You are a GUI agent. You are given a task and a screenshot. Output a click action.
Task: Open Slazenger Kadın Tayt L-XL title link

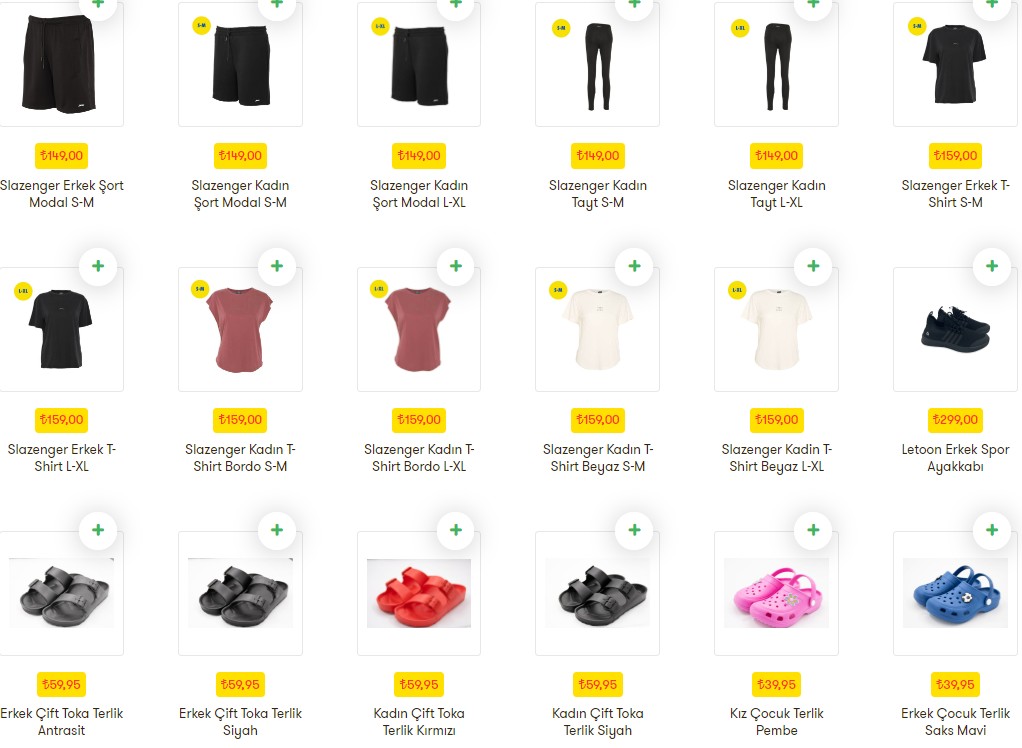click(776, 194)
